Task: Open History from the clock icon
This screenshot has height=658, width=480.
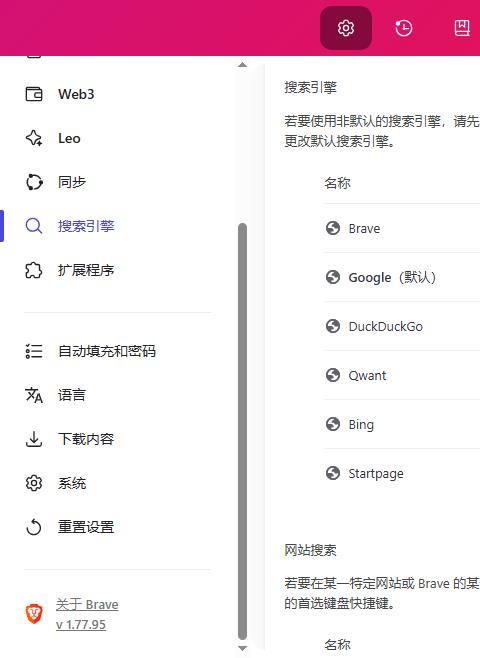Action: tap(404, 28)
